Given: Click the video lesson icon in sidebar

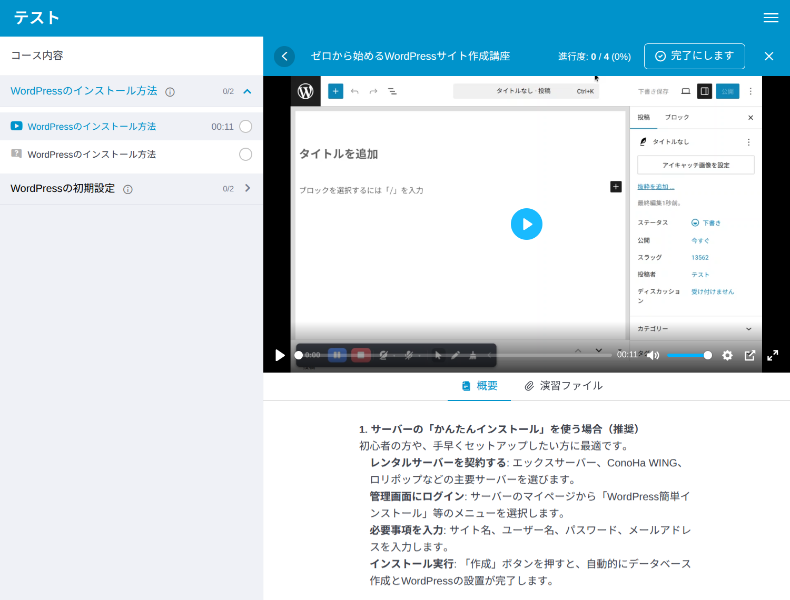Looking at the screenshot, I should pyautogui.click(x=17, y=125).
